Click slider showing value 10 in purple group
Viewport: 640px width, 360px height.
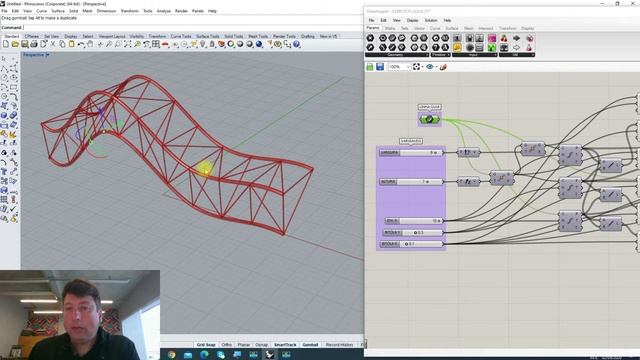pos(414,220)
